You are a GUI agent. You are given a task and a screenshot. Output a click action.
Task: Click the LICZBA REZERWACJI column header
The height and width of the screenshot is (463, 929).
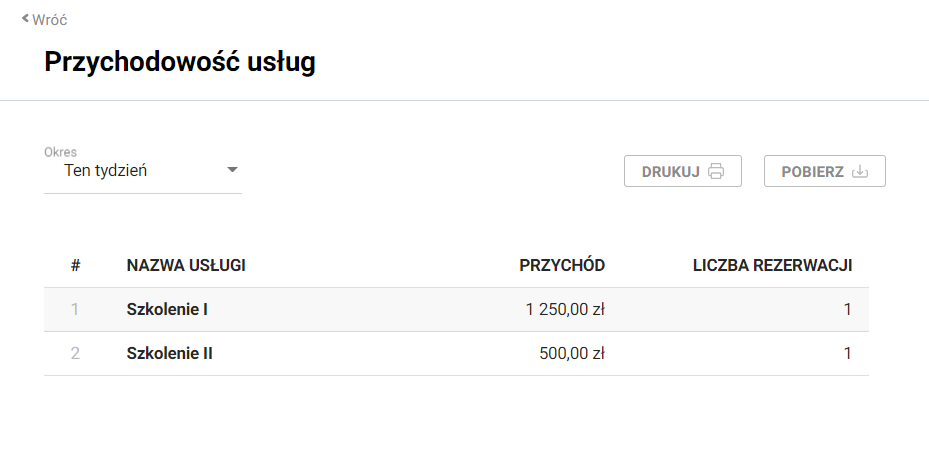pyautogui.click(x=772, y=265)
